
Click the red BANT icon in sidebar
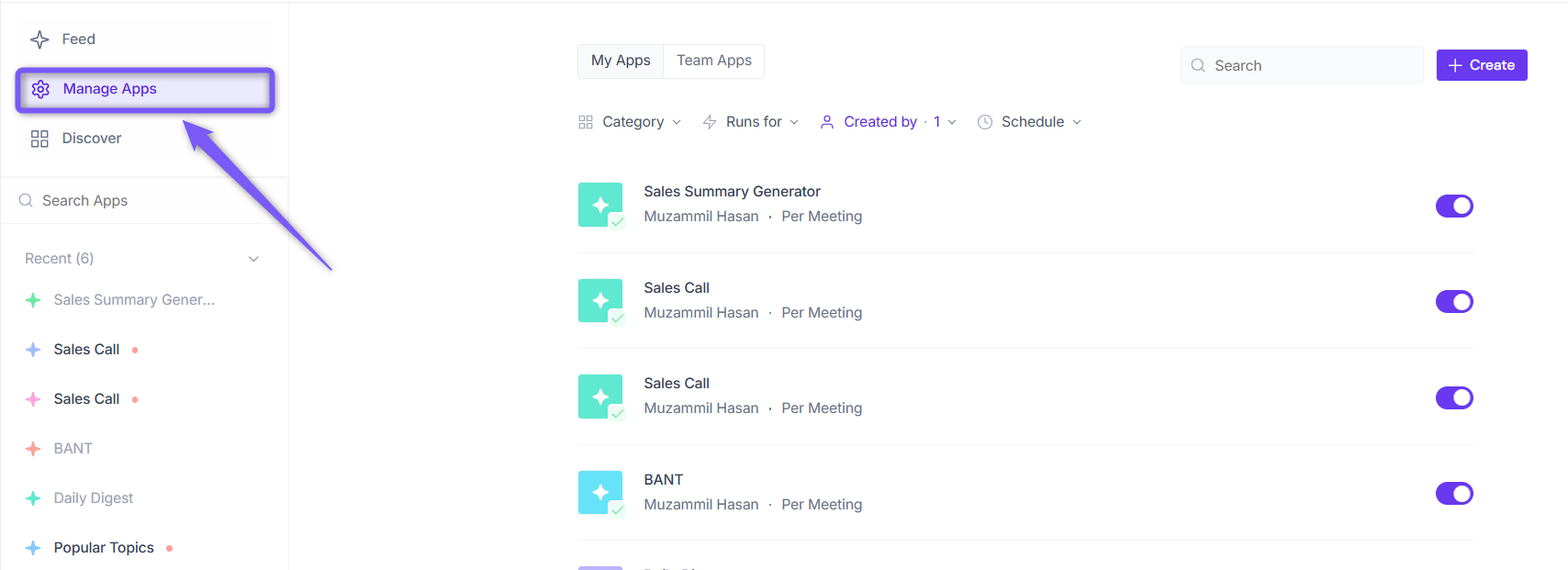tap(33, 449)
